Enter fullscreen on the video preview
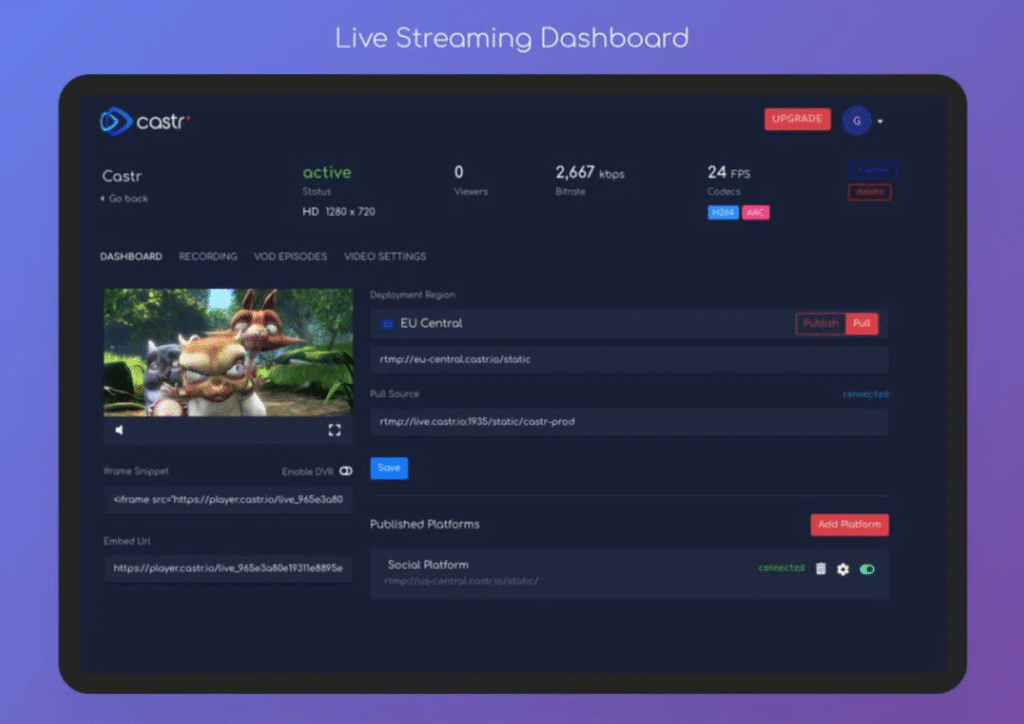This screenshot has width=1024, height=724. (x=335, y=430)
